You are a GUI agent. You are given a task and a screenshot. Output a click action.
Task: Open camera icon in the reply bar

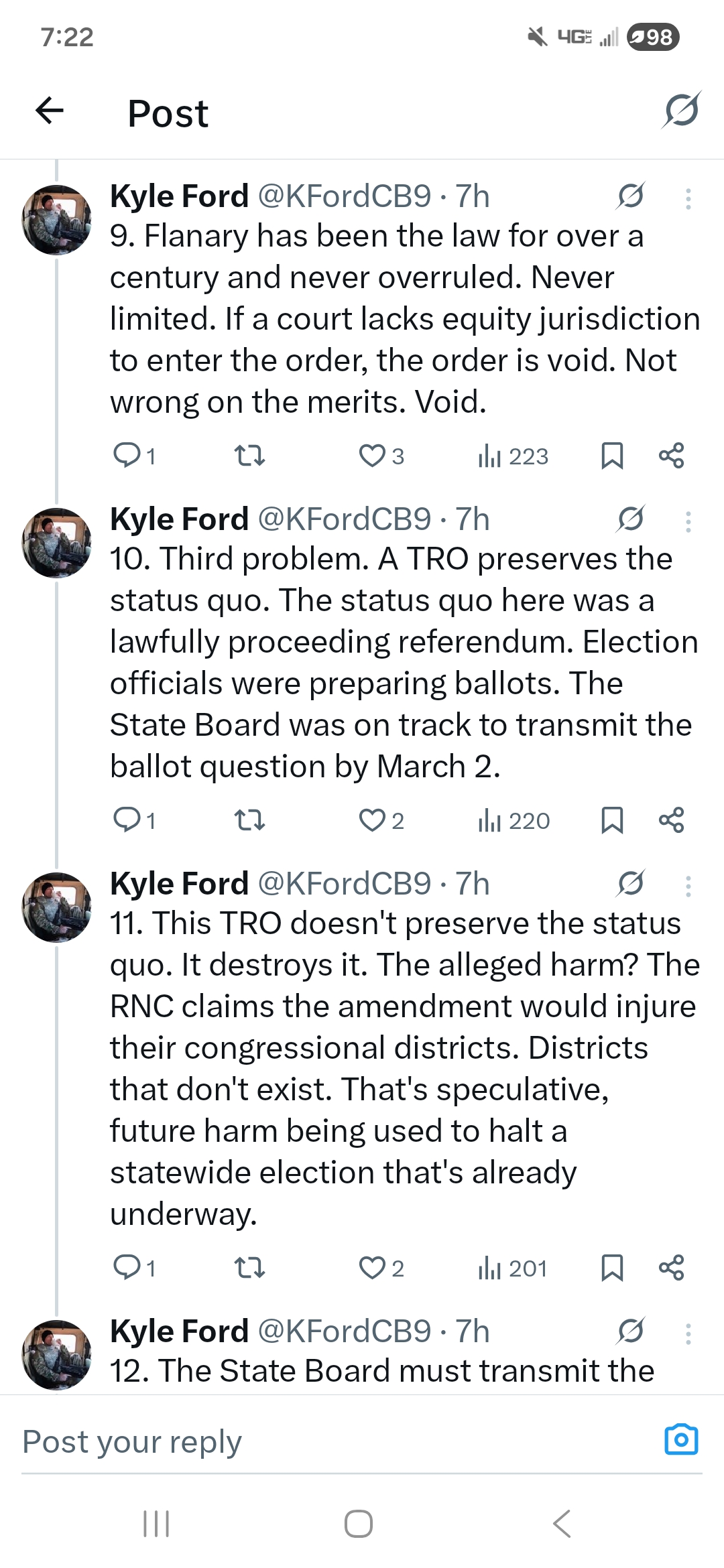point(681,1439)
